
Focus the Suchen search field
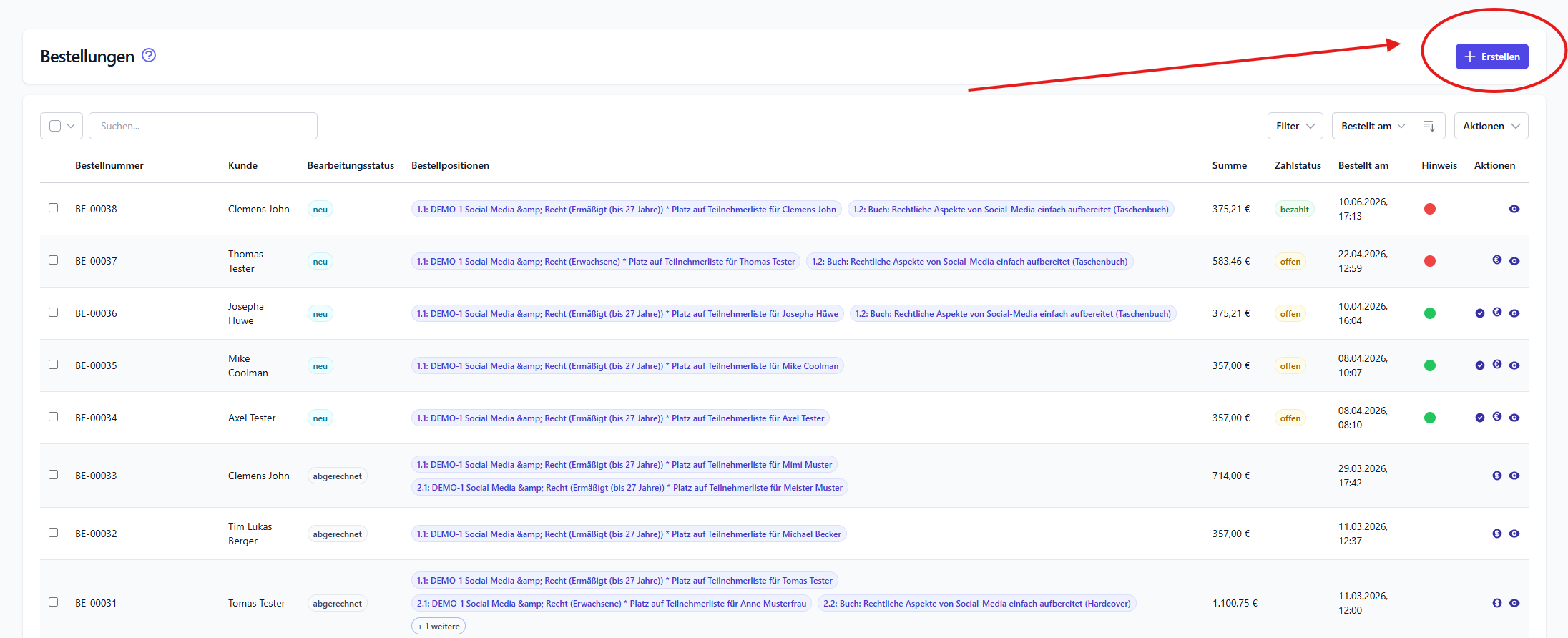point(203,126)
